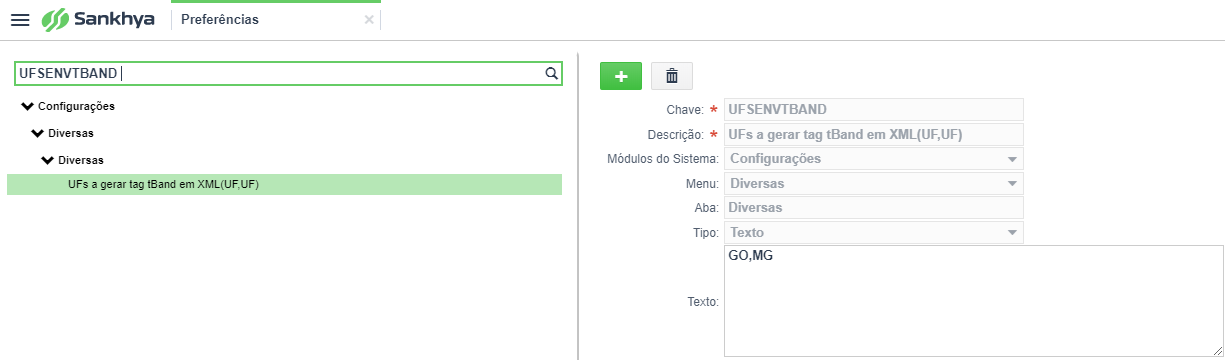This screenshot has height=360, width=1225.
Task: Open the Módulos do Sistema dropdown
Action: pos(874,159)
